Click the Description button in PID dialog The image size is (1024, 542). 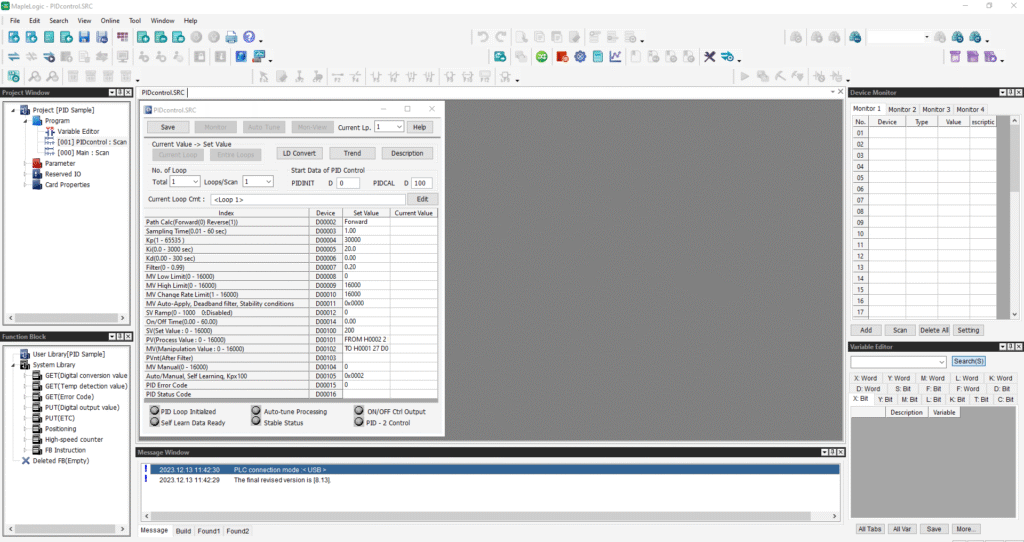407,153
